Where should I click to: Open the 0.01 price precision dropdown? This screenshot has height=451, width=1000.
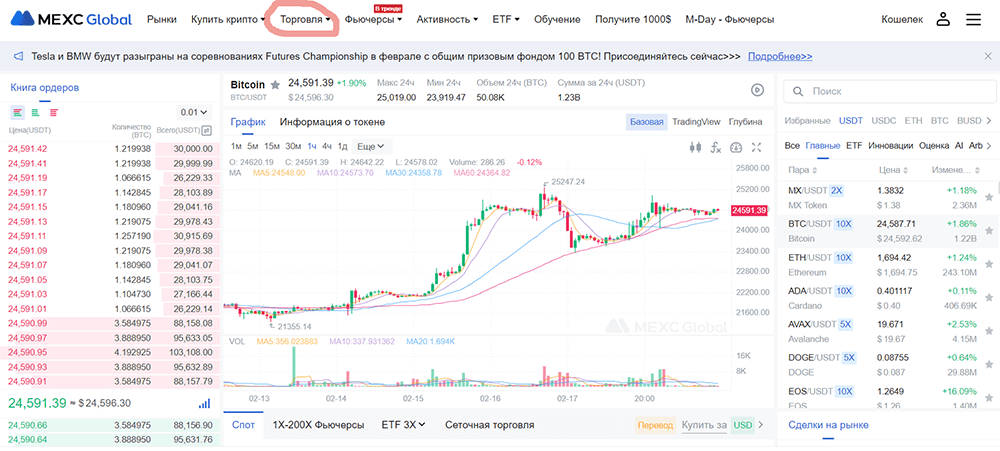[x=194, y=112]
